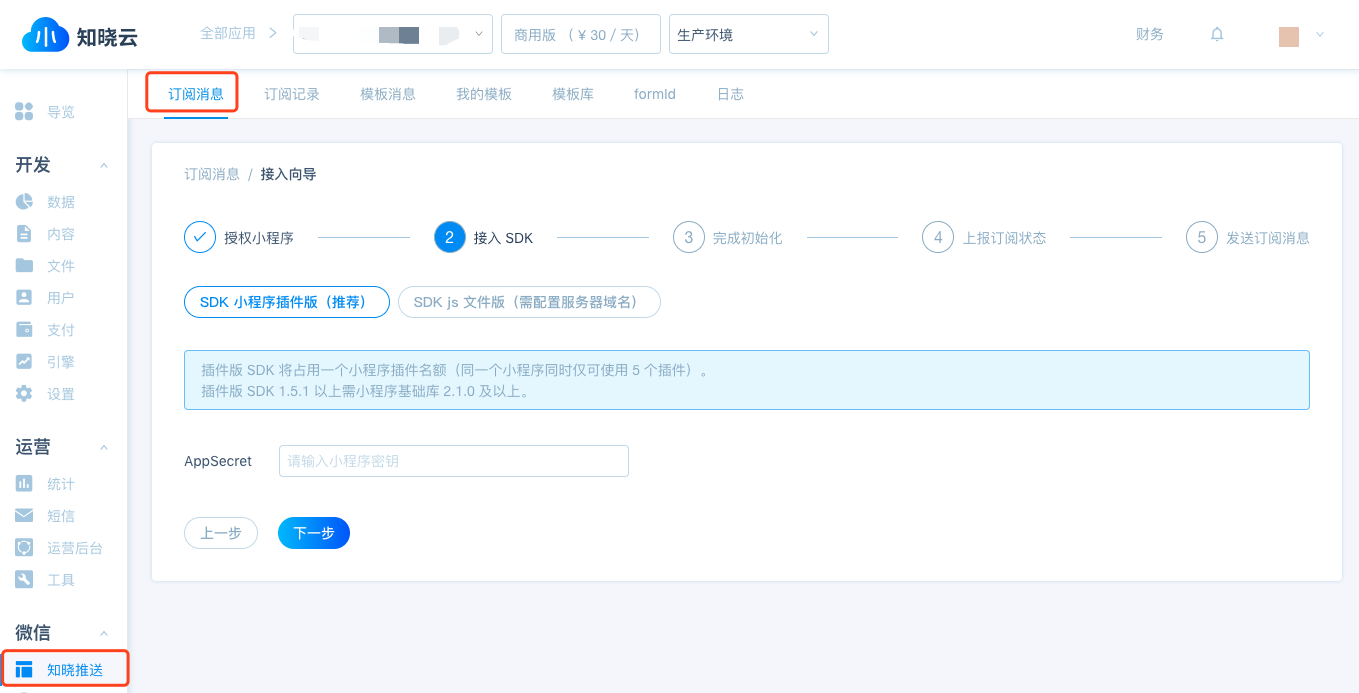Click step 5 circle 发送订阅消息
Screen dimensions: 1359x693
1202,238
